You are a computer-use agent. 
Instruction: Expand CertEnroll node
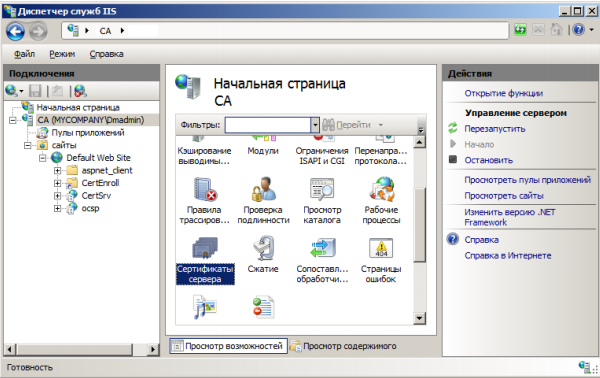57,183
